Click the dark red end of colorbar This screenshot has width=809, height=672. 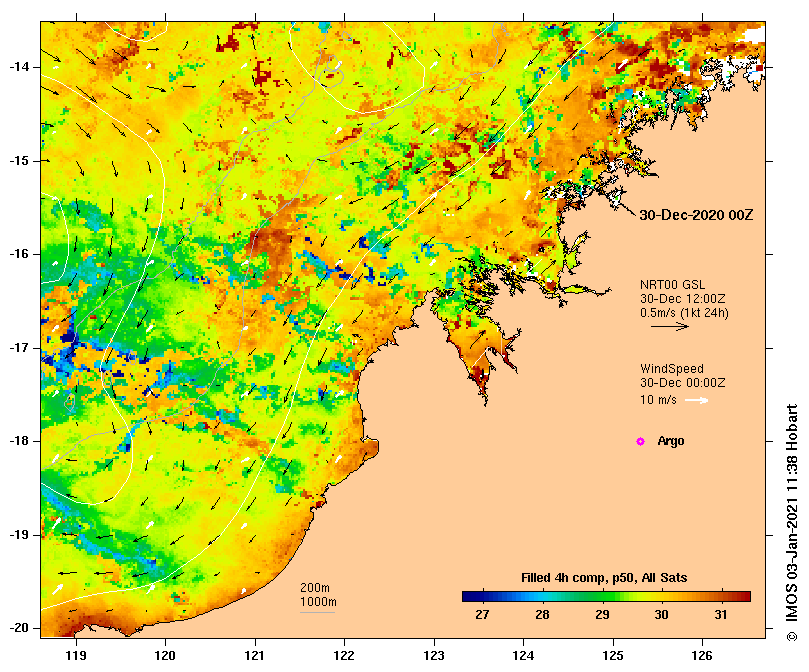[745, 597]
